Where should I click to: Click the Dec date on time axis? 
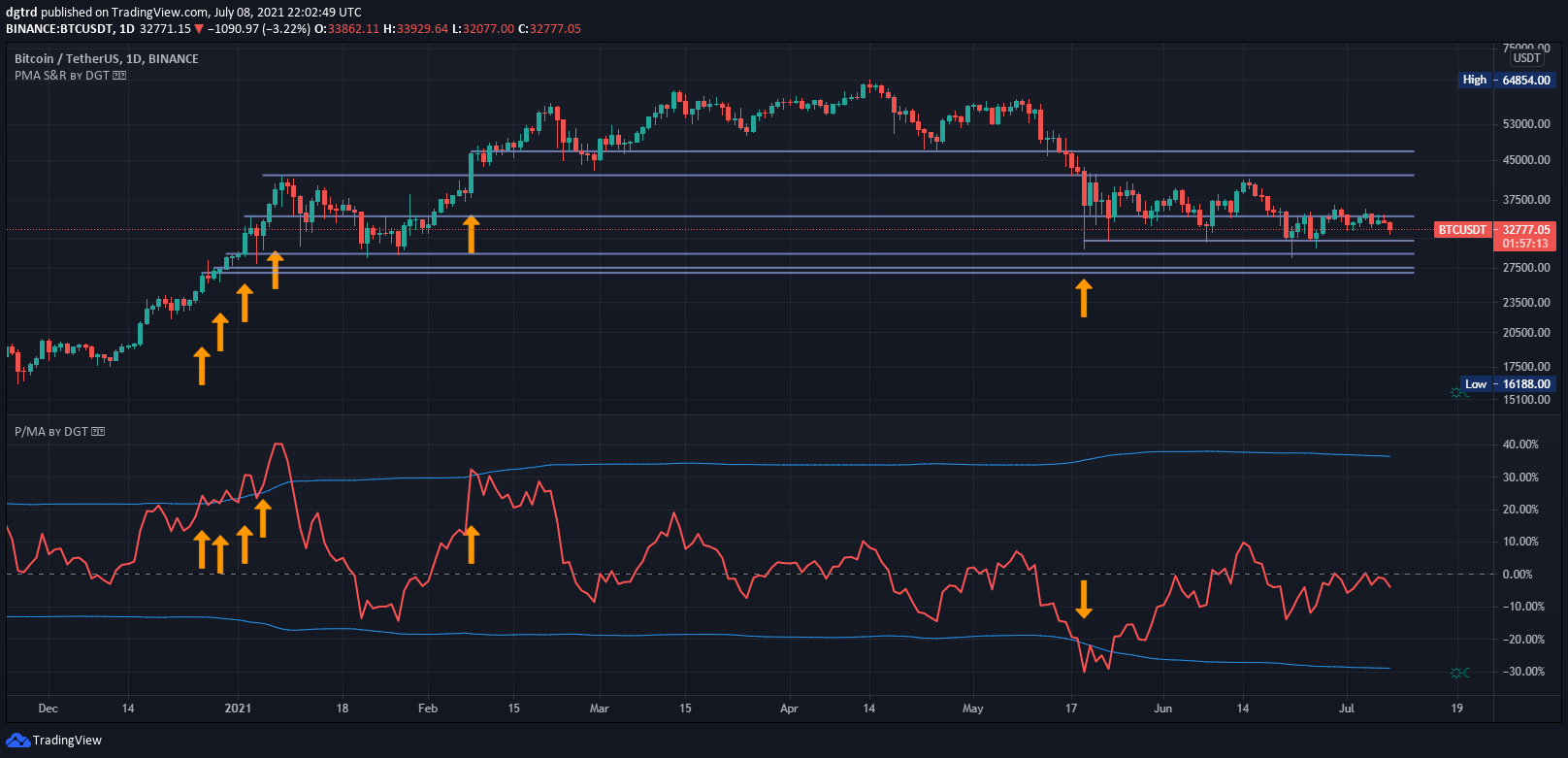[48, 709]
